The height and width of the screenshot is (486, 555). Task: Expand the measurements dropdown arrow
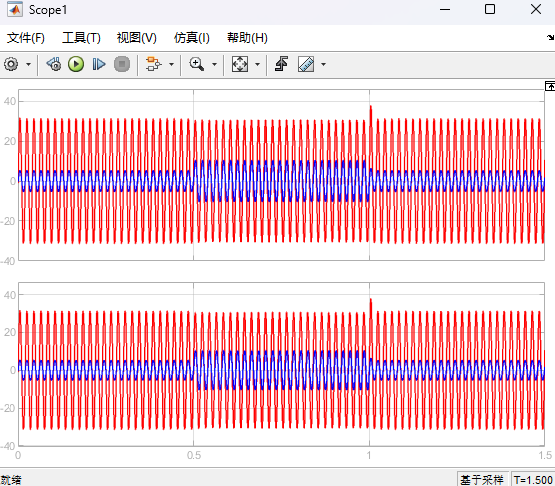(x=323, y=64)
